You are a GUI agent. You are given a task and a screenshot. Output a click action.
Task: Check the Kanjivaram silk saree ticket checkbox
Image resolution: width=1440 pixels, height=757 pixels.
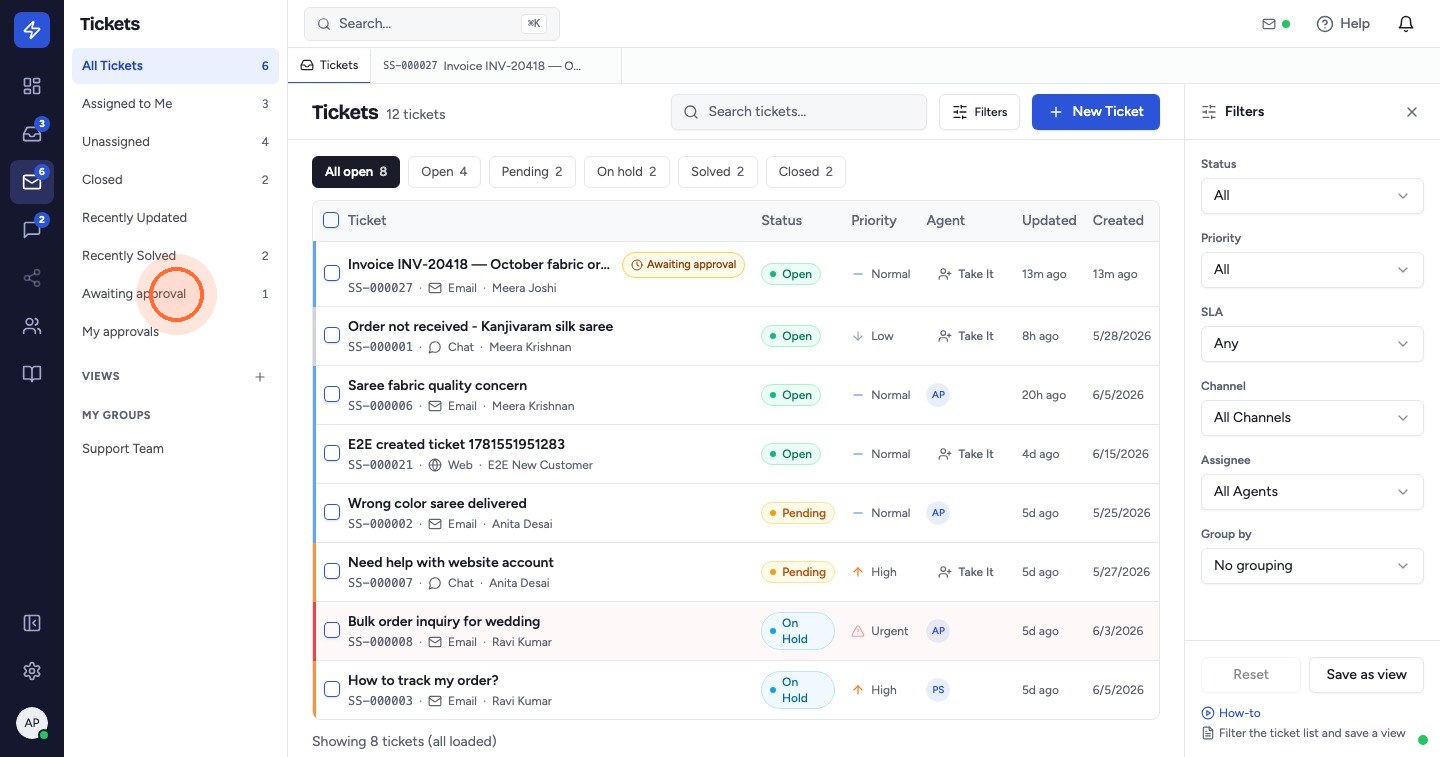point(332,335)
